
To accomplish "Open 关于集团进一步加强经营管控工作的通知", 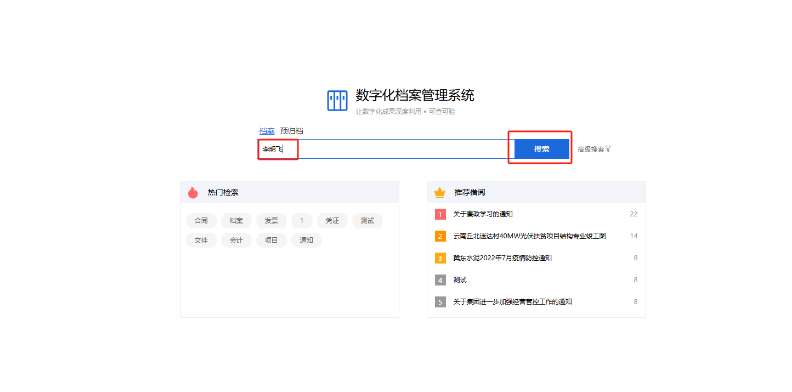I will pos(512,302).
